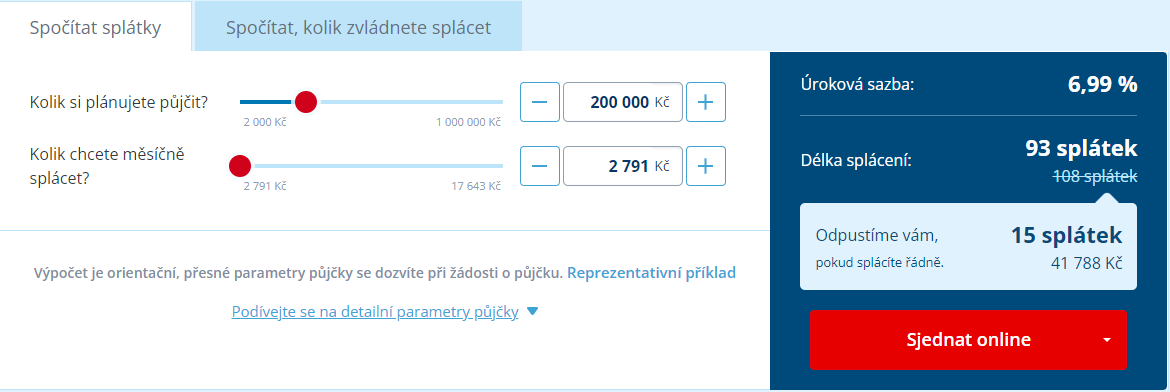The width and height of the screenshot is (1170, 392).
Task: Increase monthly payment with plus button
Action: (x=705, y=166)
